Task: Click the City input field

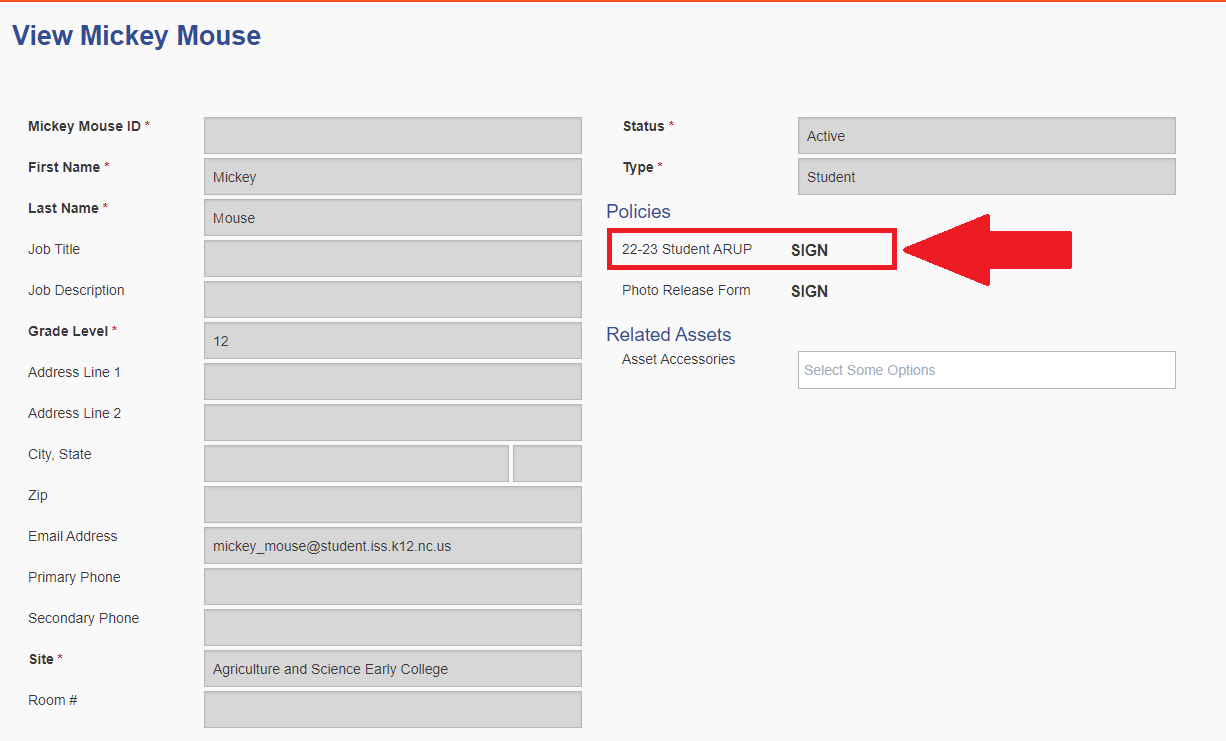Action: [356, 464]
